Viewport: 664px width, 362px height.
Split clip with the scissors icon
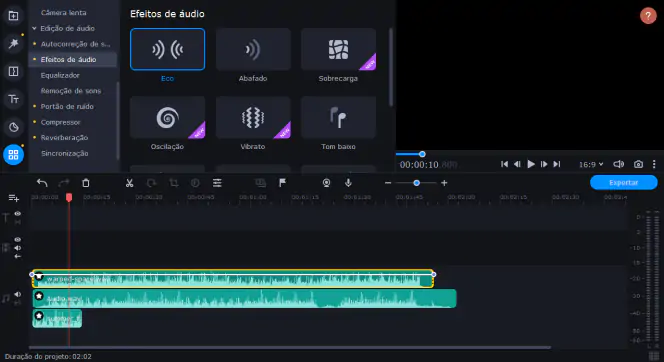[130, 183]
